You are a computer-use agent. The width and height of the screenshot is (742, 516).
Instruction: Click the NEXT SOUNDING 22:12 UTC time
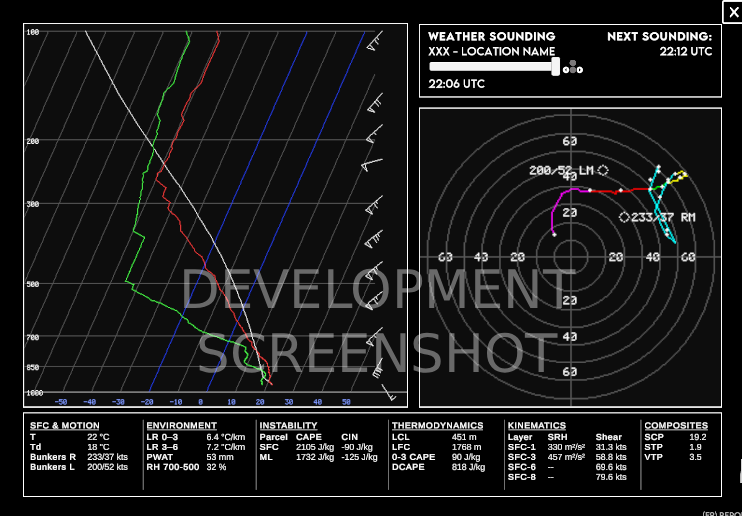(686, 52)
